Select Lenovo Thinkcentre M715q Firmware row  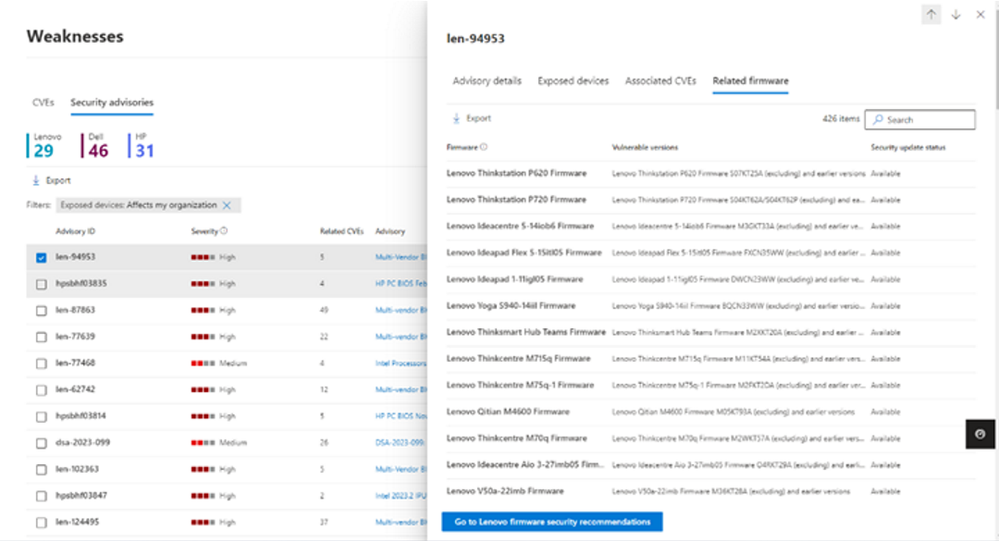click(x=711, y=359)
